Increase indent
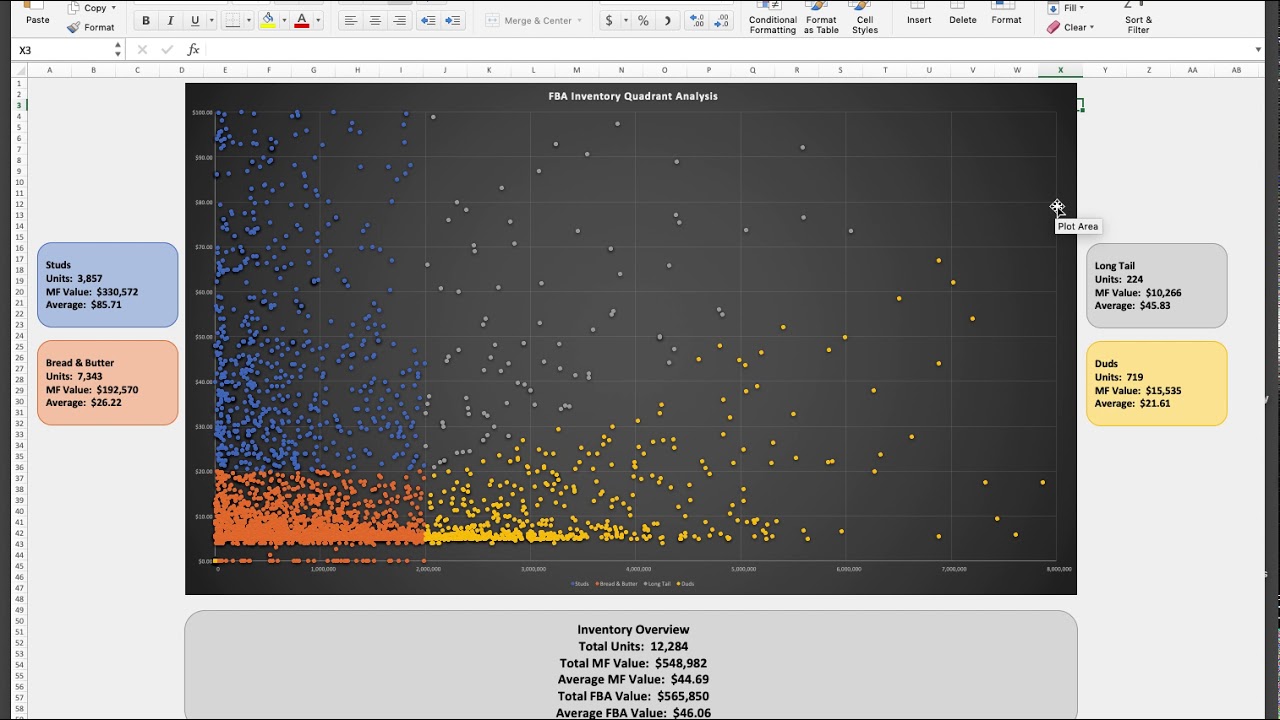1280x720 pixels. [x=452, y=21]
